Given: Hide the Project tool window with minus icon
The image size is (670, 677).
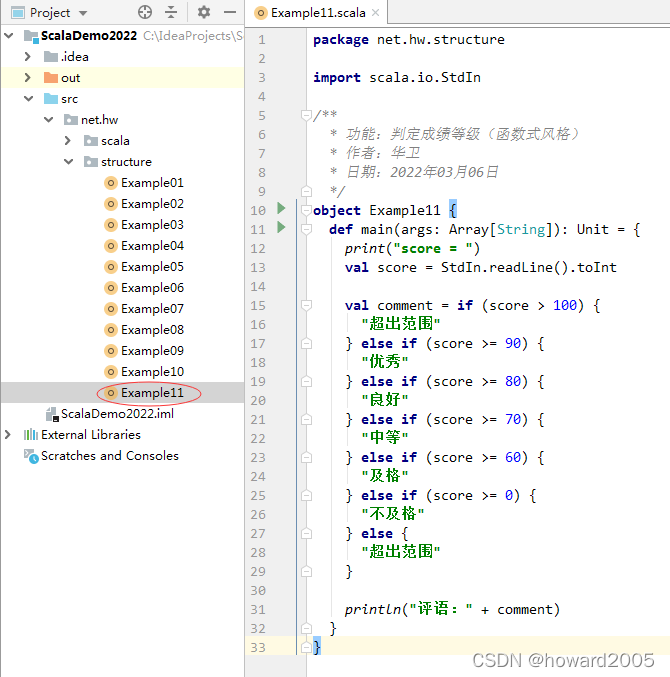Looking at the screenshot, I should coord(230,13).
